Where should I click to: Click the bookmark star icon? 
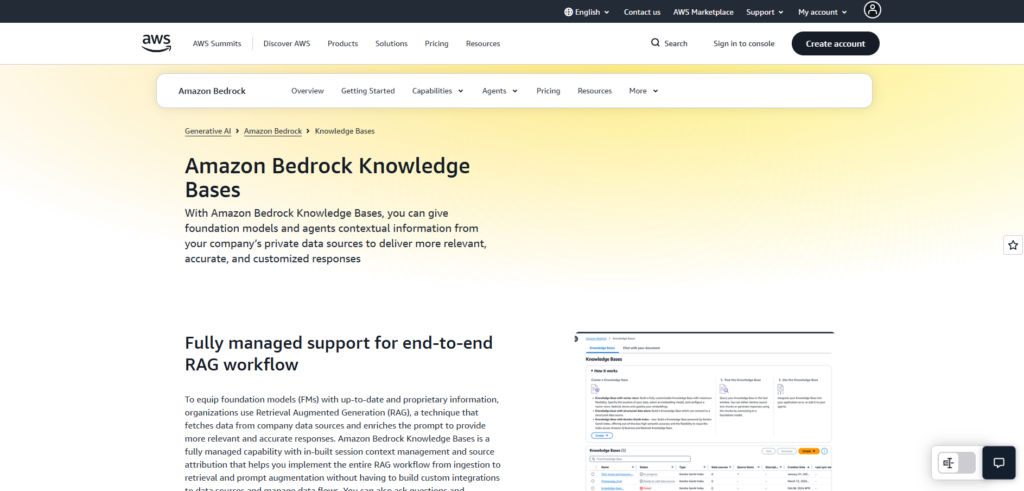coord(1012,245)
